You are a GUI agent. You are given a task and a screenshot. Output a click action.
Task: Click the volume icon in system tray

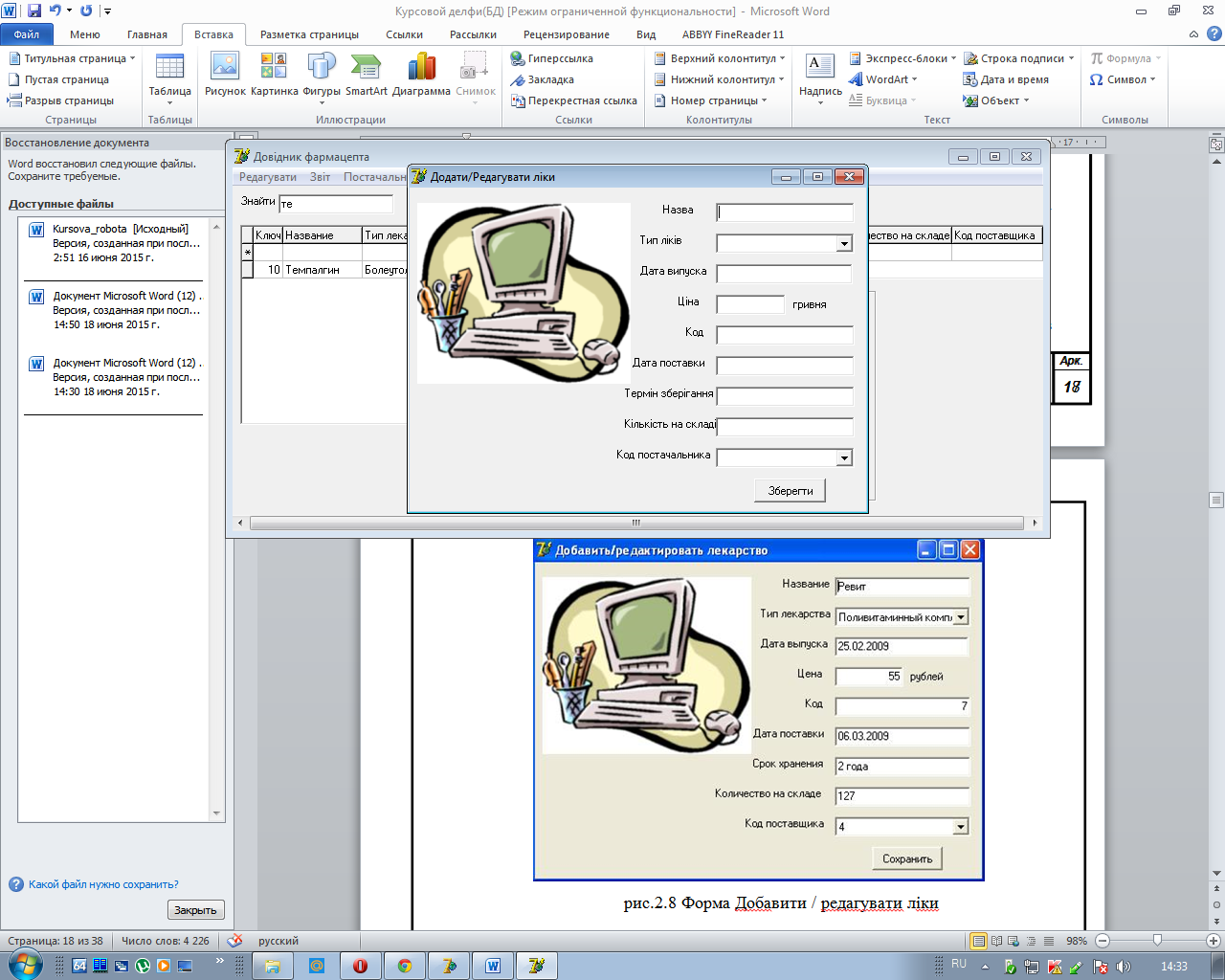[x=1123, y=967]
